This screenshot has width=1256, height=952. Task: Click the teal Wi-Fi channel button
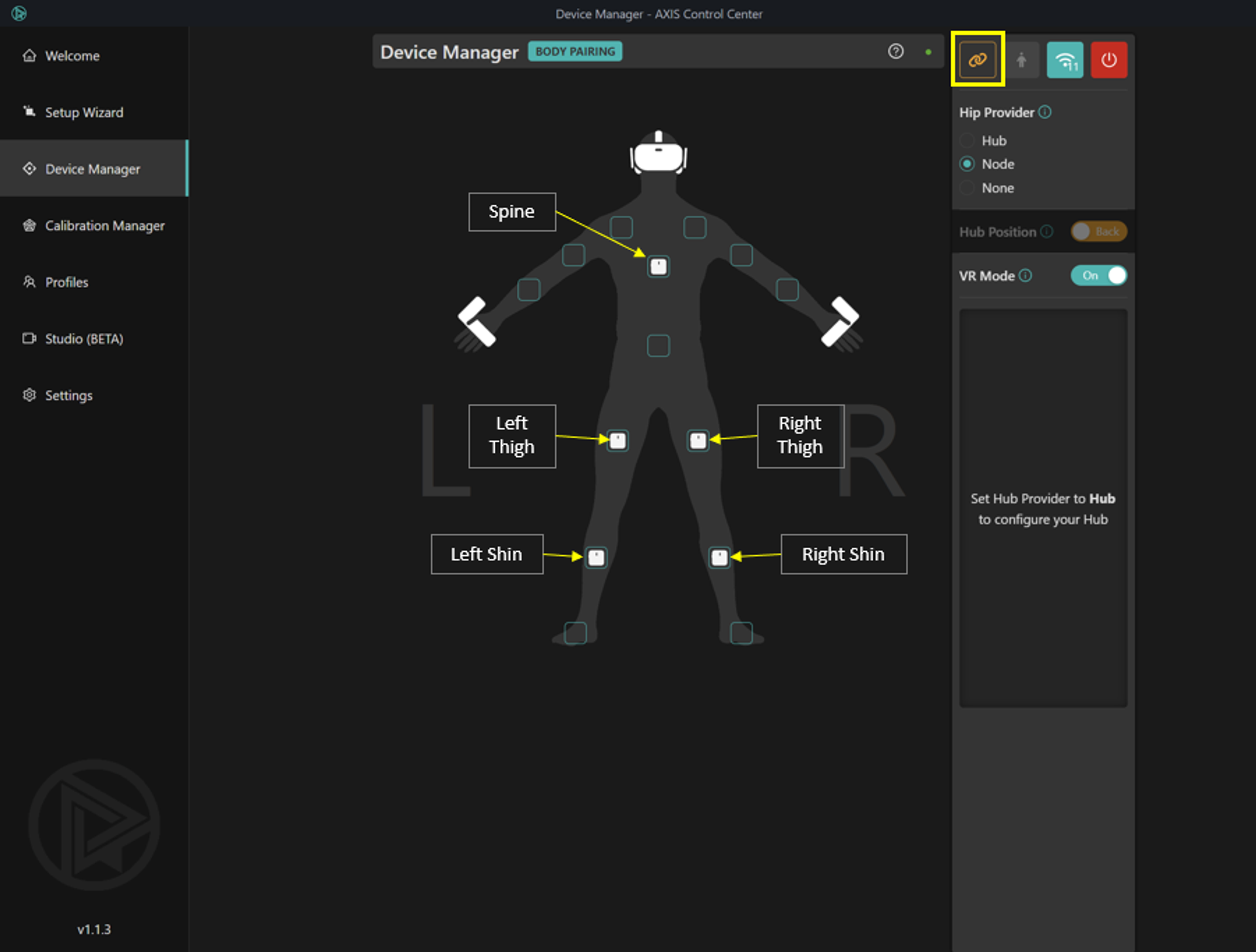click(x=1065, y=60)
